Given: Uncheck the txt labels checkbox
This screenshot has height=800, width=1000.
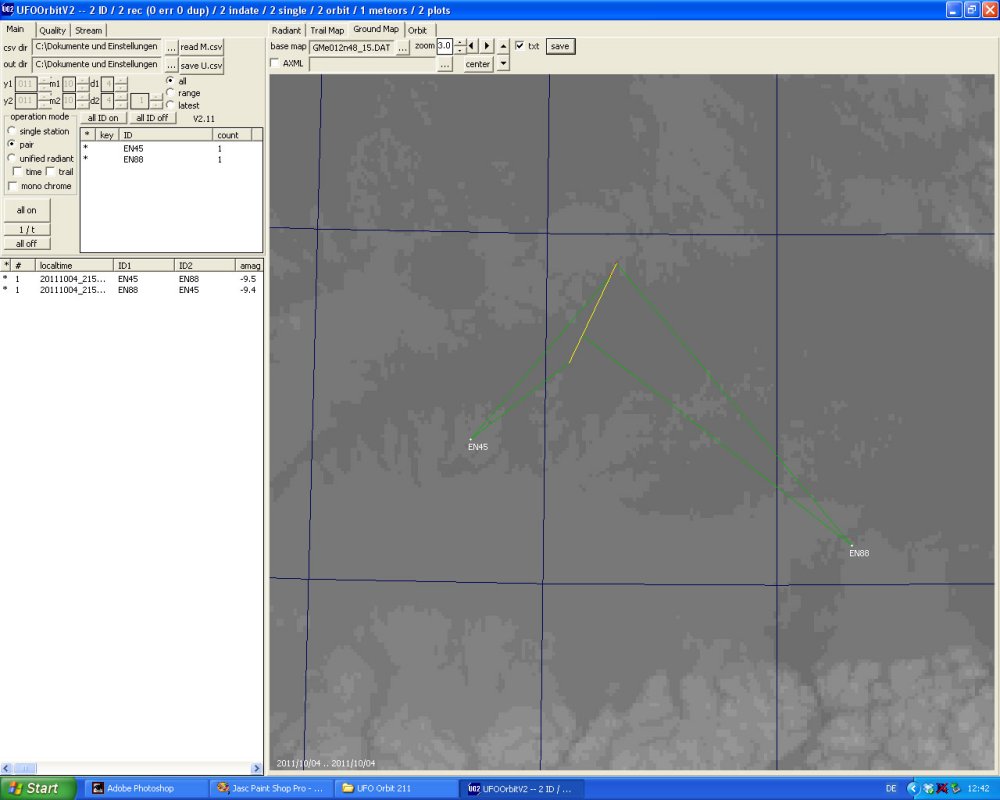Looking at the screenshot, I should (x=520, y=46).
